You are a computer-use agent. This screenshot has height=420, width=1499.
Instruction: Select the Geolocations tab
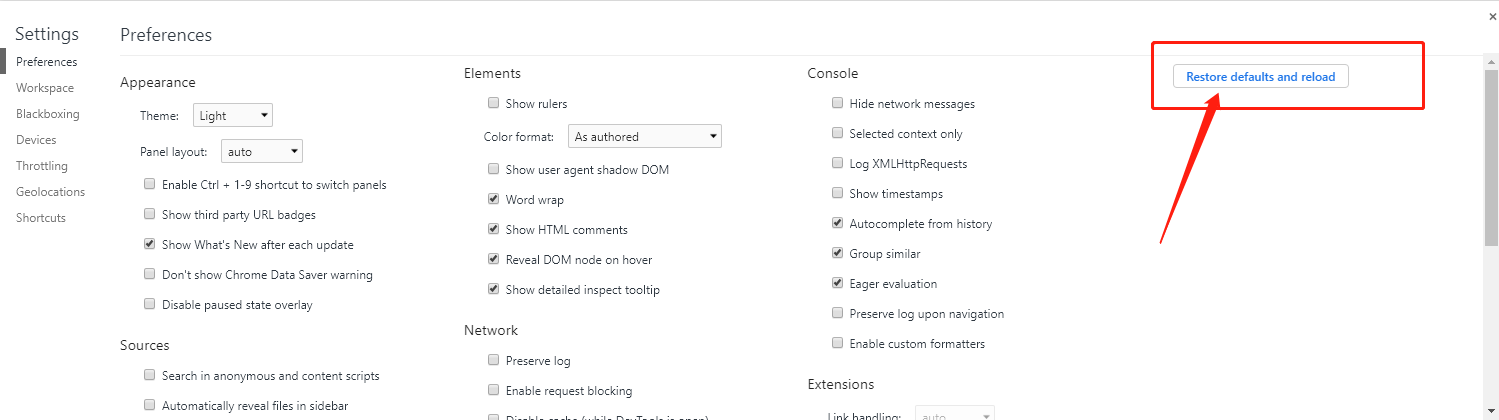click(50, 192)
